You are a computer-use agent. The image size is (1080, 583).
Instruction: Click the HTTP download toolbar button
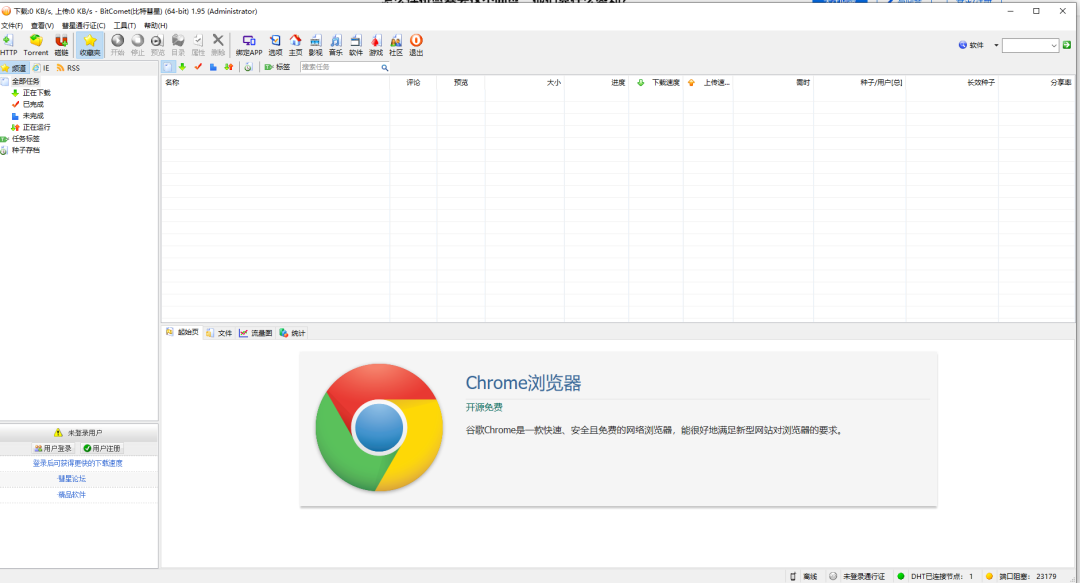(9, 45)
